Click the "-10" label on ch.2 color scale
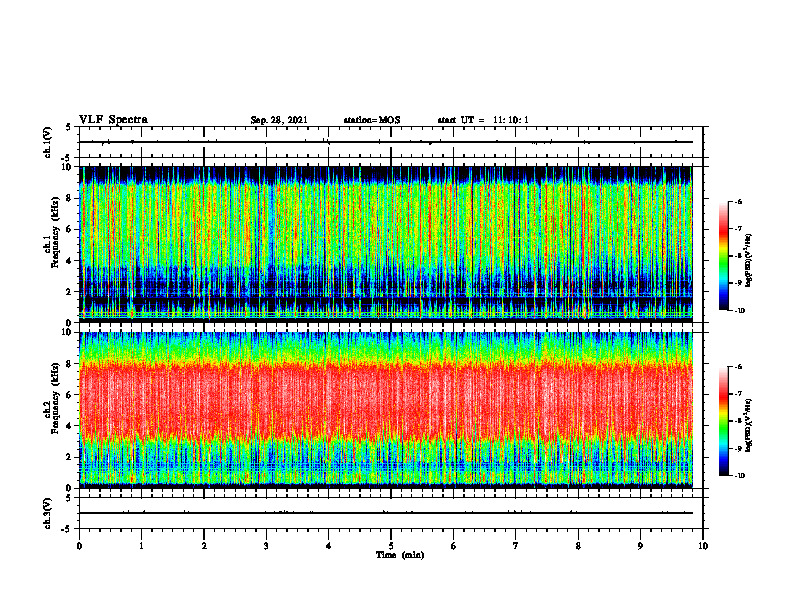The height and width of the screenshot is (612, 792). 740,476
